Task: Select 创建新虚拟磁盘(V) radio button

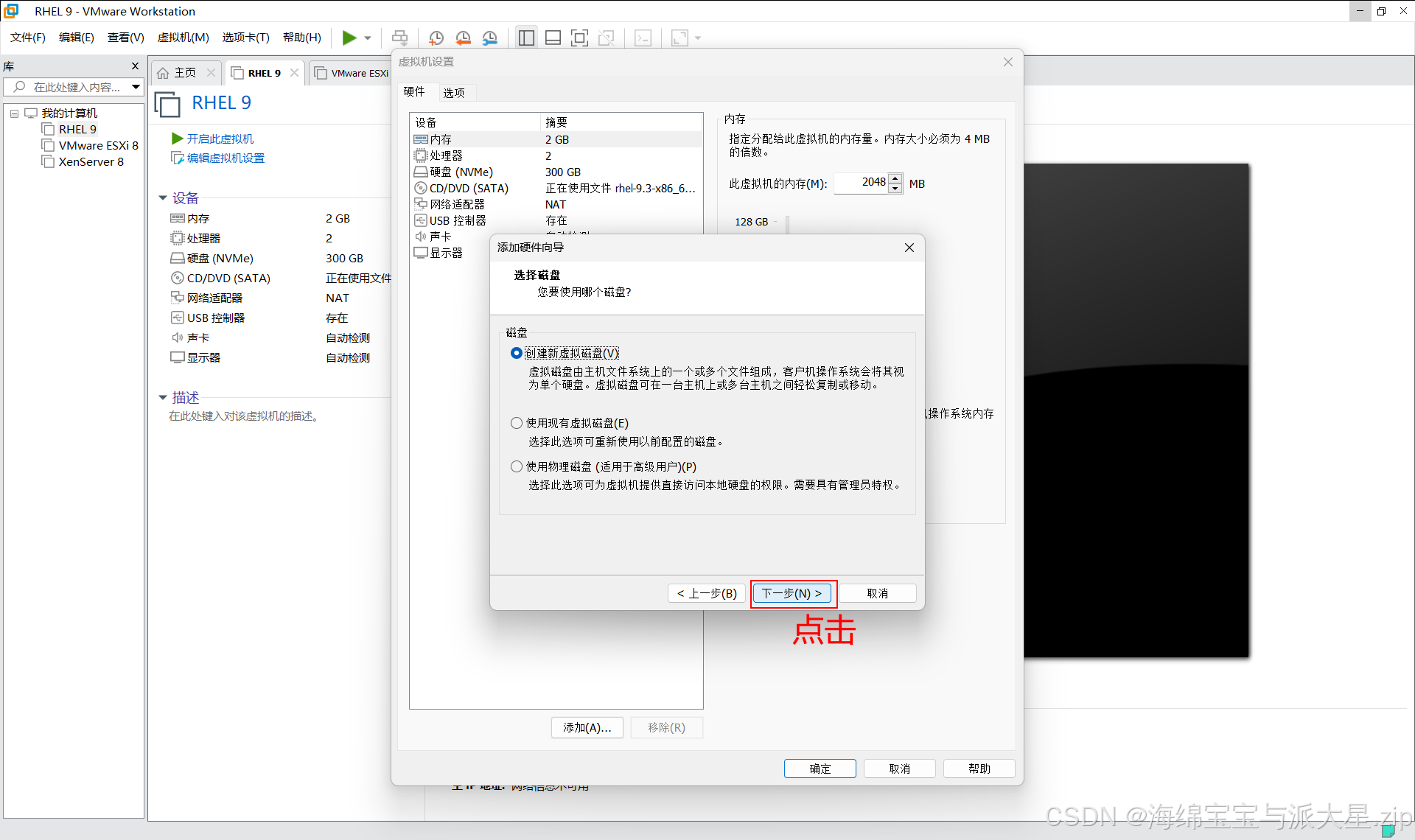Action: pos(517,353)
